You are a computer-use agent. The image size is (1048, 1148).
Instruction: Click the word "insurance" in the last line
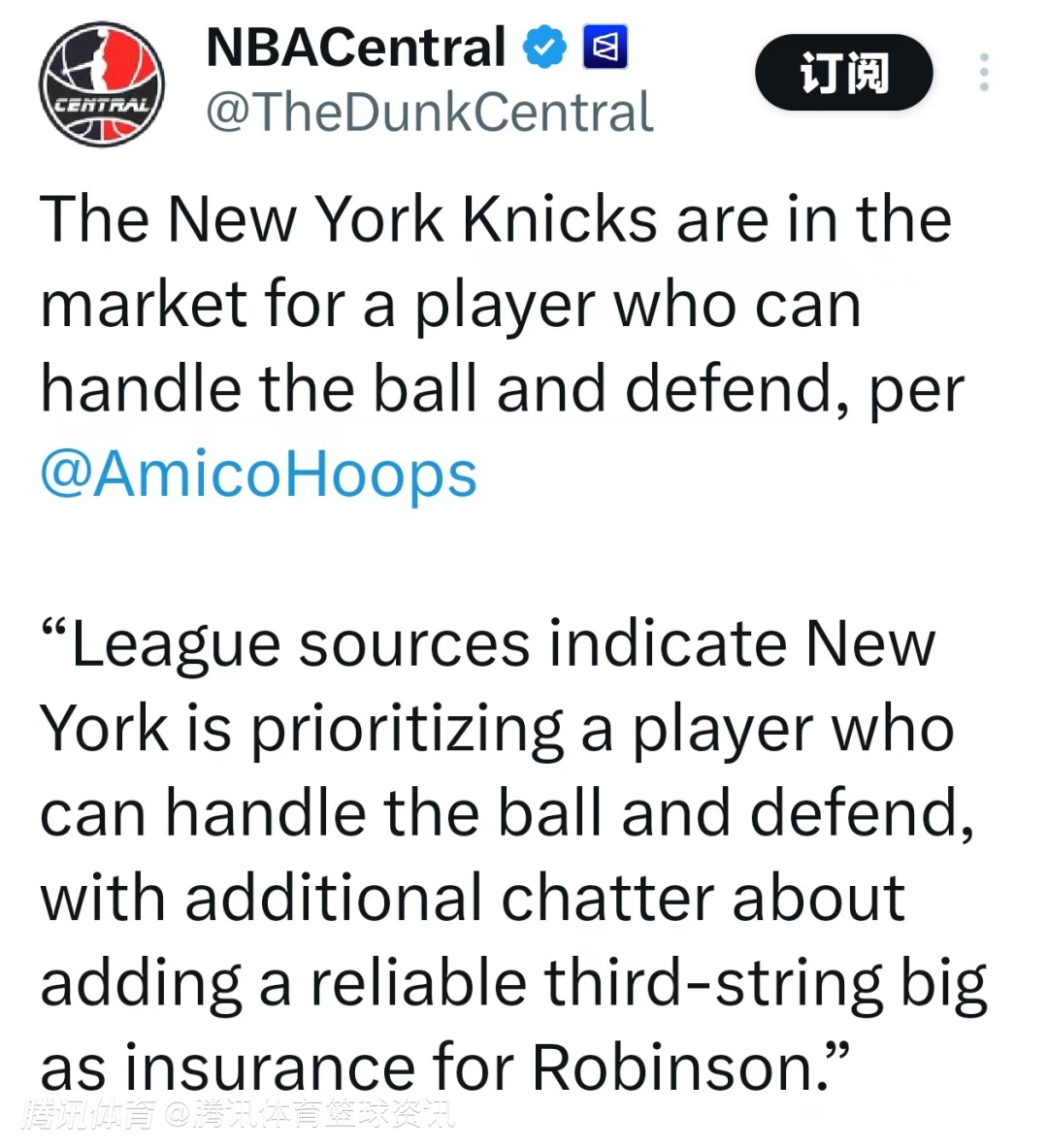click(269, 1067)
